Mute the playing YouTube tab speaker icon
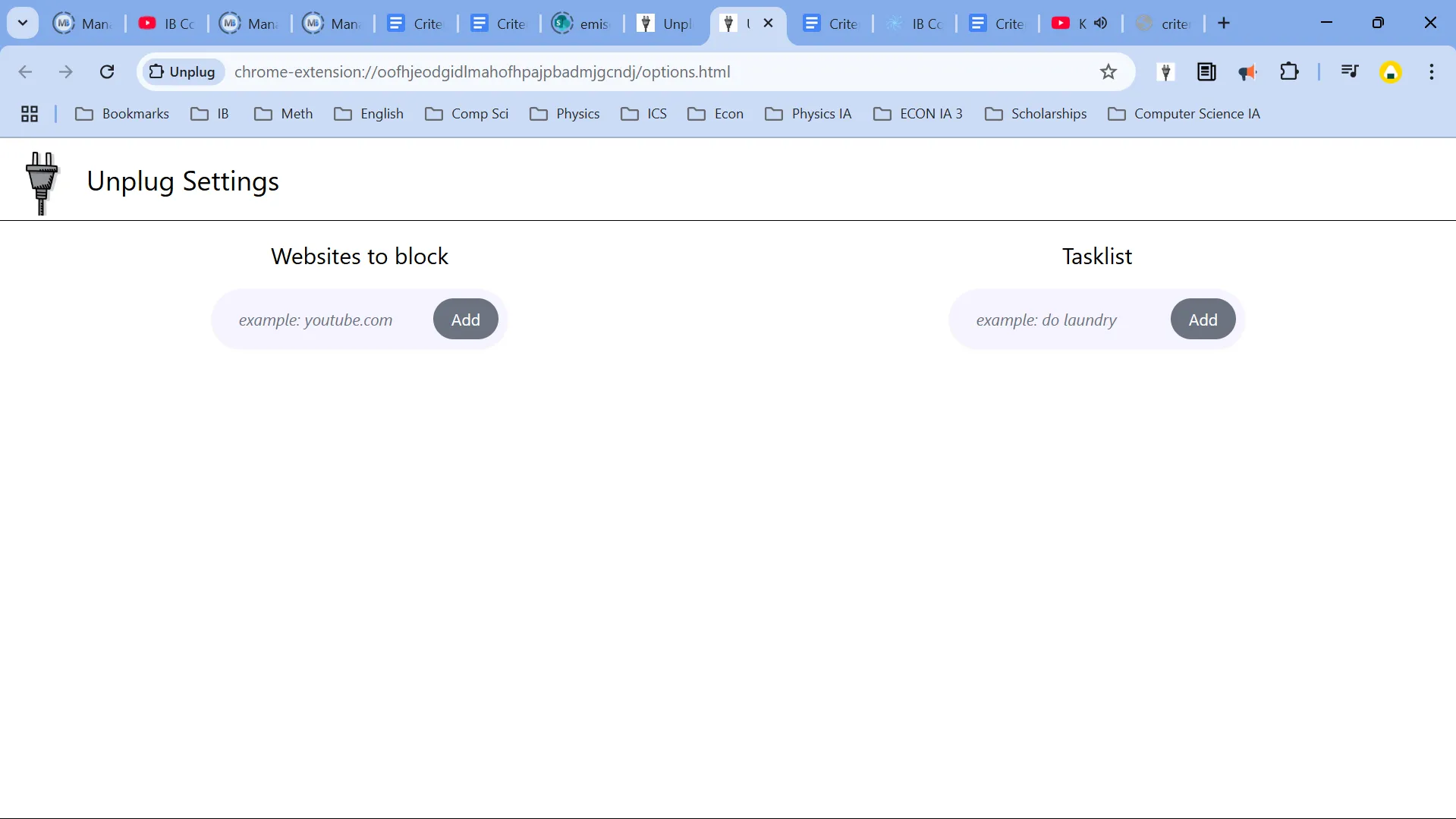1456x819 pixels. pyautogui.click(x=1100, y=23)
